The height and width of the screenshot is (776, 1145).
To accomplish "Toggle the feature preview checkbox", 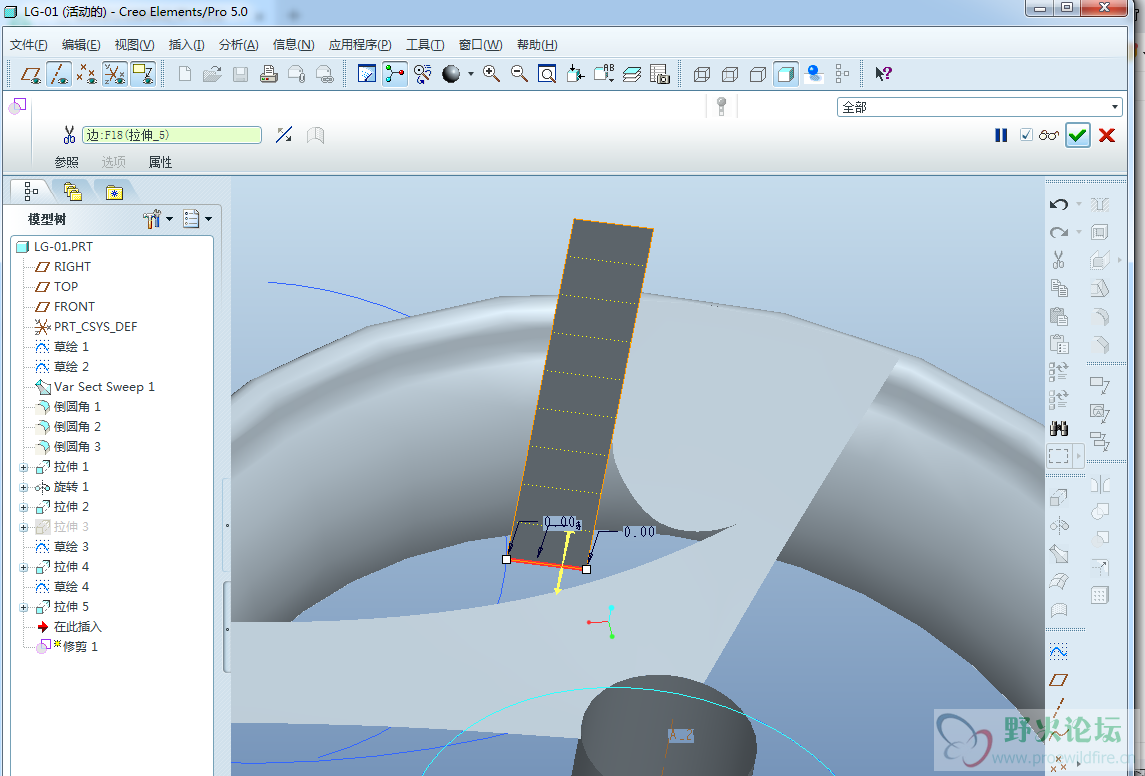I will pyautogui.click(x=1026, y=135).
